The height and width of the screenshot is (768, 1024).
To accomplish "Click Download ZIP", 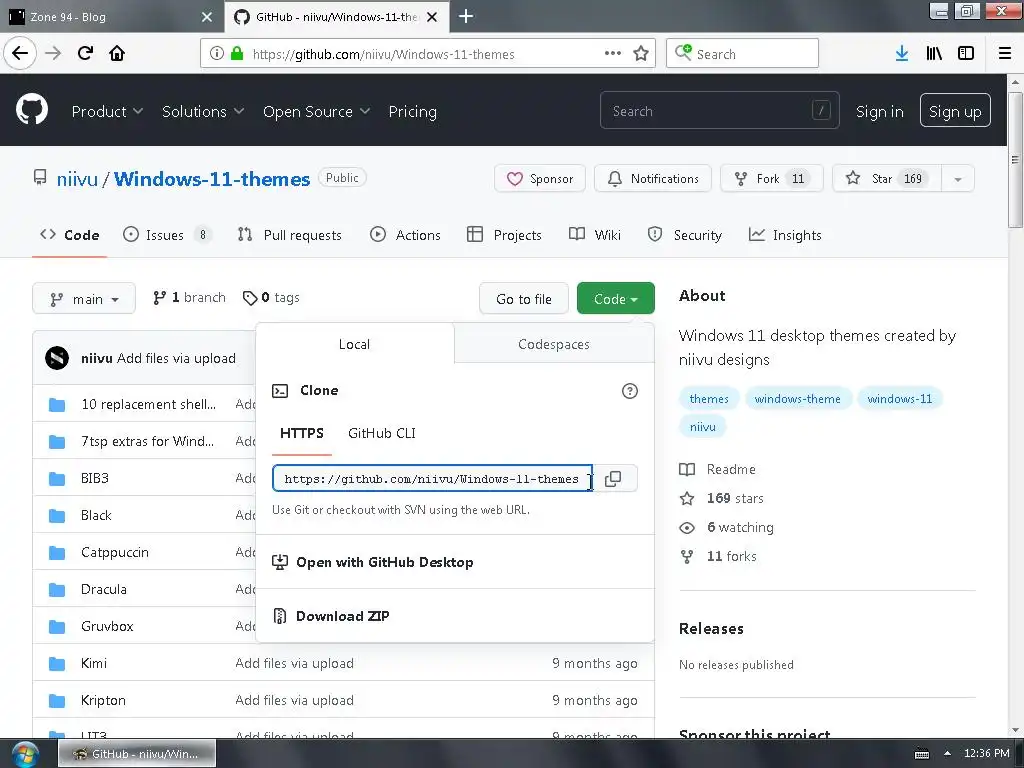I will click(x=342, y=616).
